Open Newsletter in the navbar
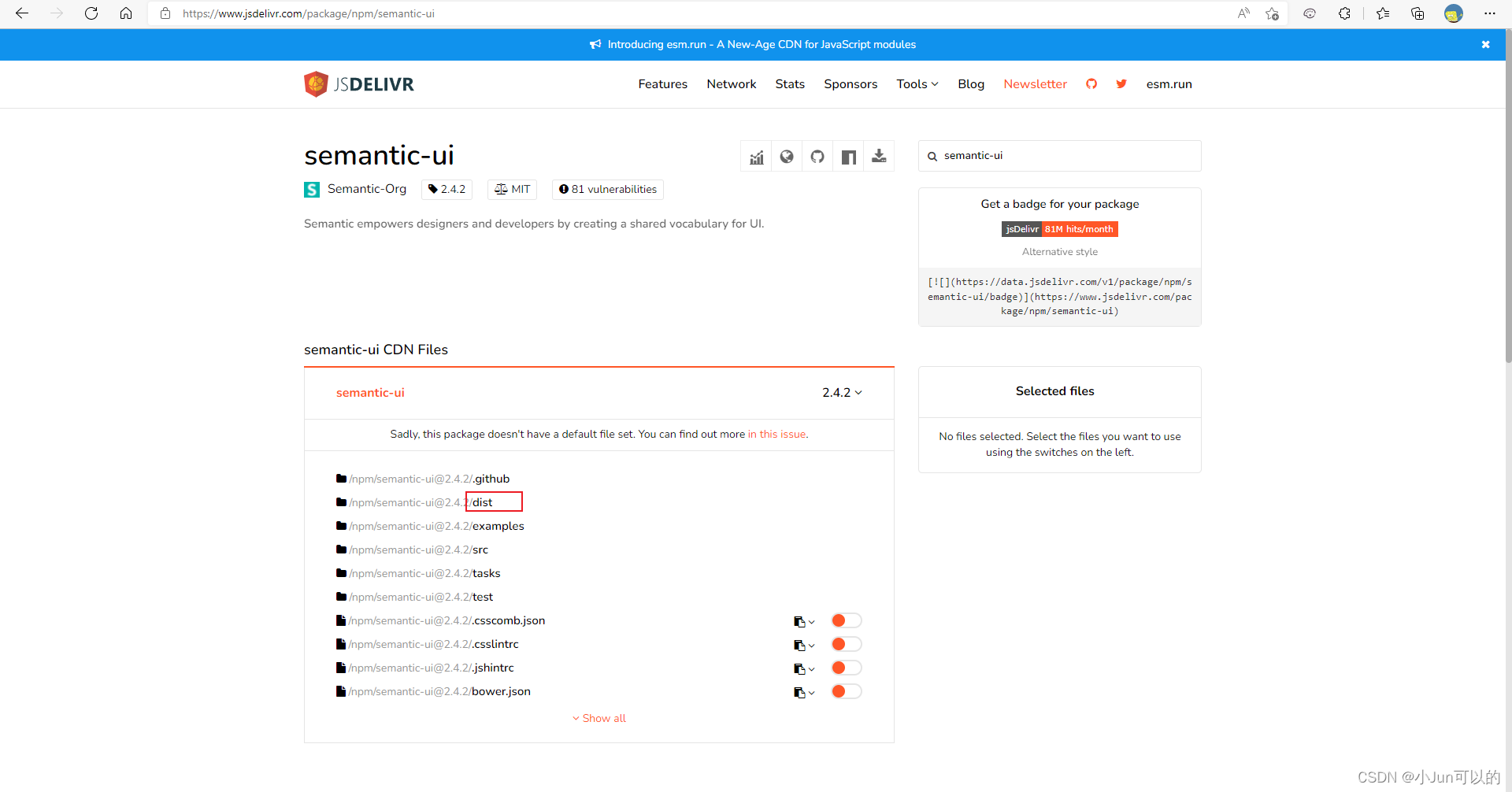Image resolution: width=1512 pixels, height=792 pixels. (x=1035, y=84)
